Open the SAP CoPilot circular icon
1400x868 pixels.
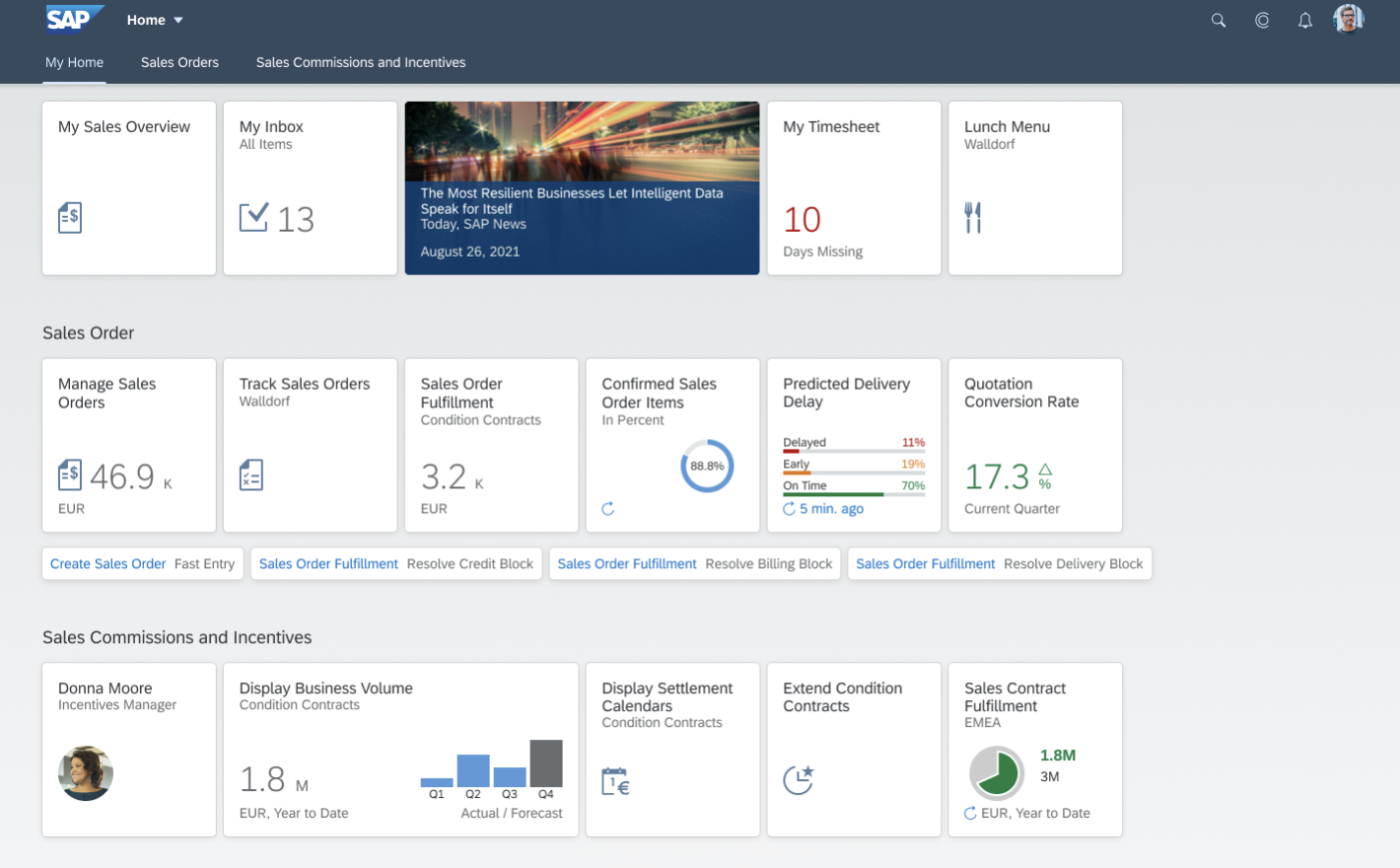pyautogui.click(x=1262, y=20)
